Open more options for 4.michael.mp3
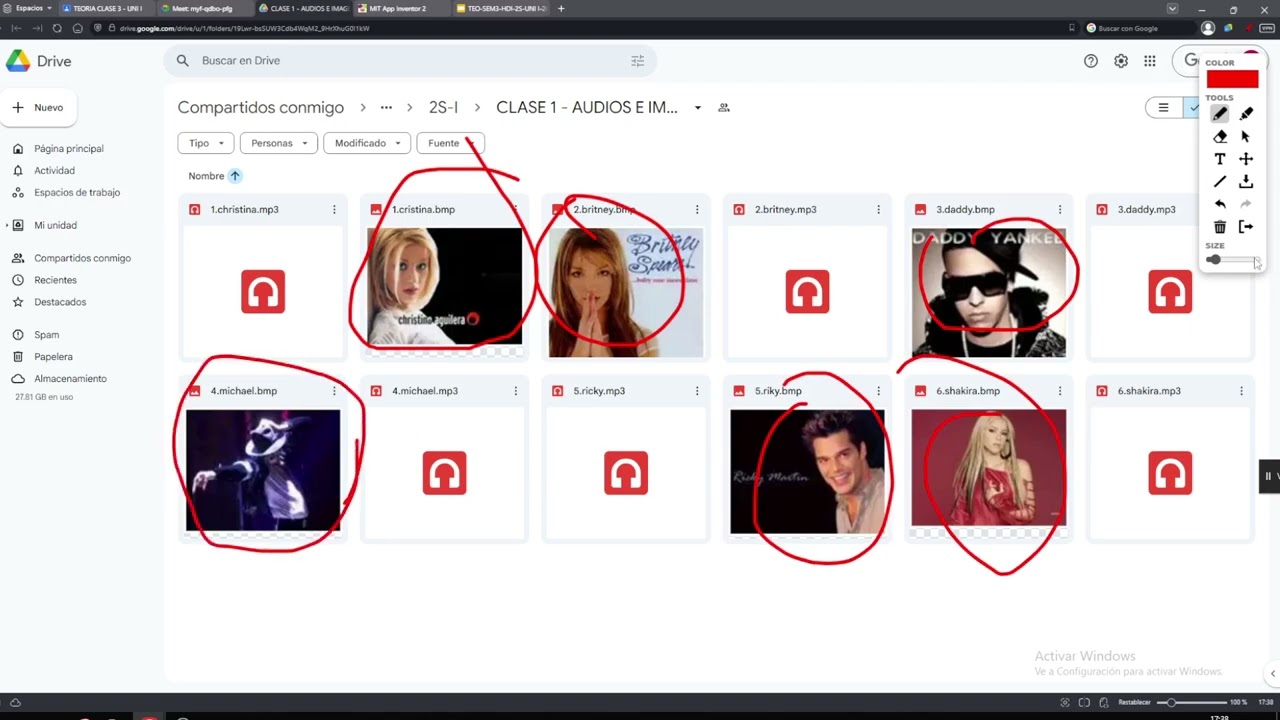Viewport: 1280px width, 720px height. (x=516, y=391)
